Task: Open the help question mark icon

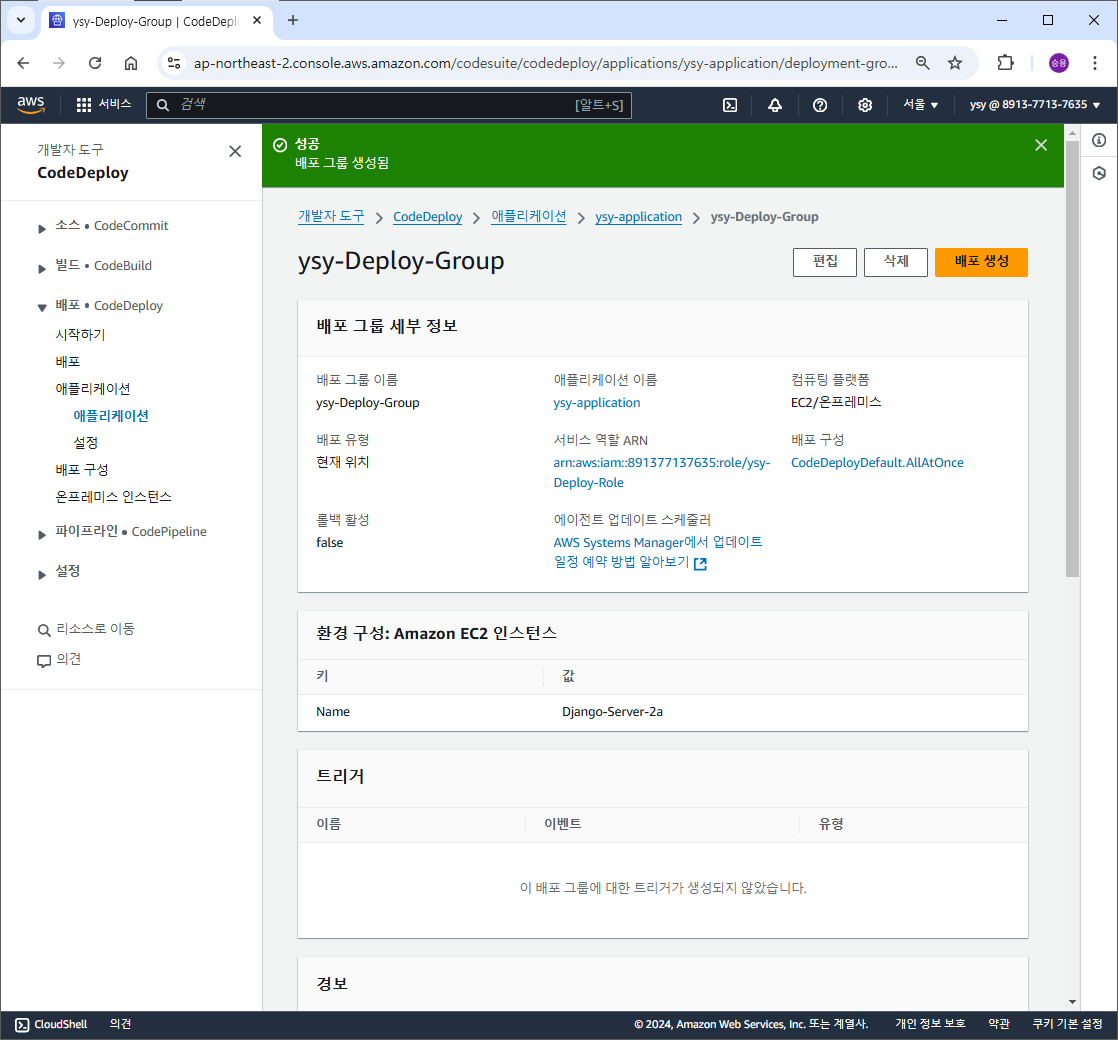Action: click(x=820, y=105)
